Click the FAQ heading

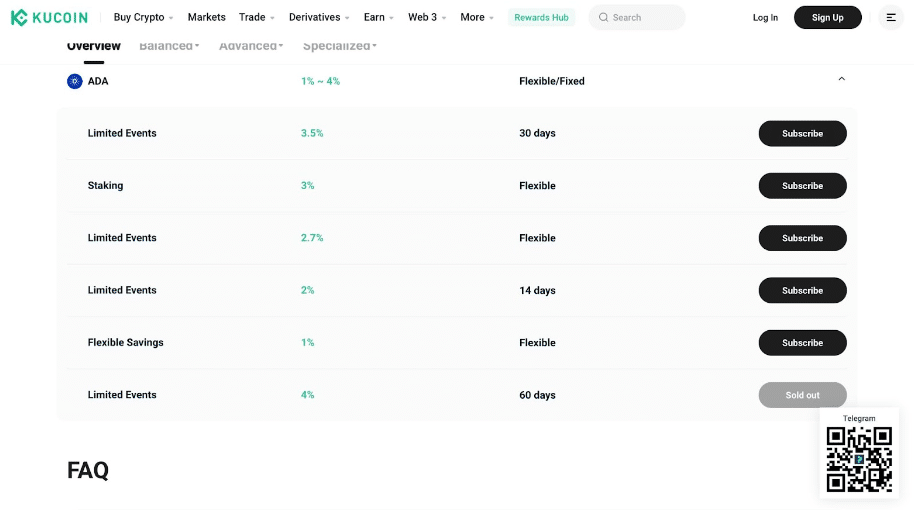click(x=87, y=470)
